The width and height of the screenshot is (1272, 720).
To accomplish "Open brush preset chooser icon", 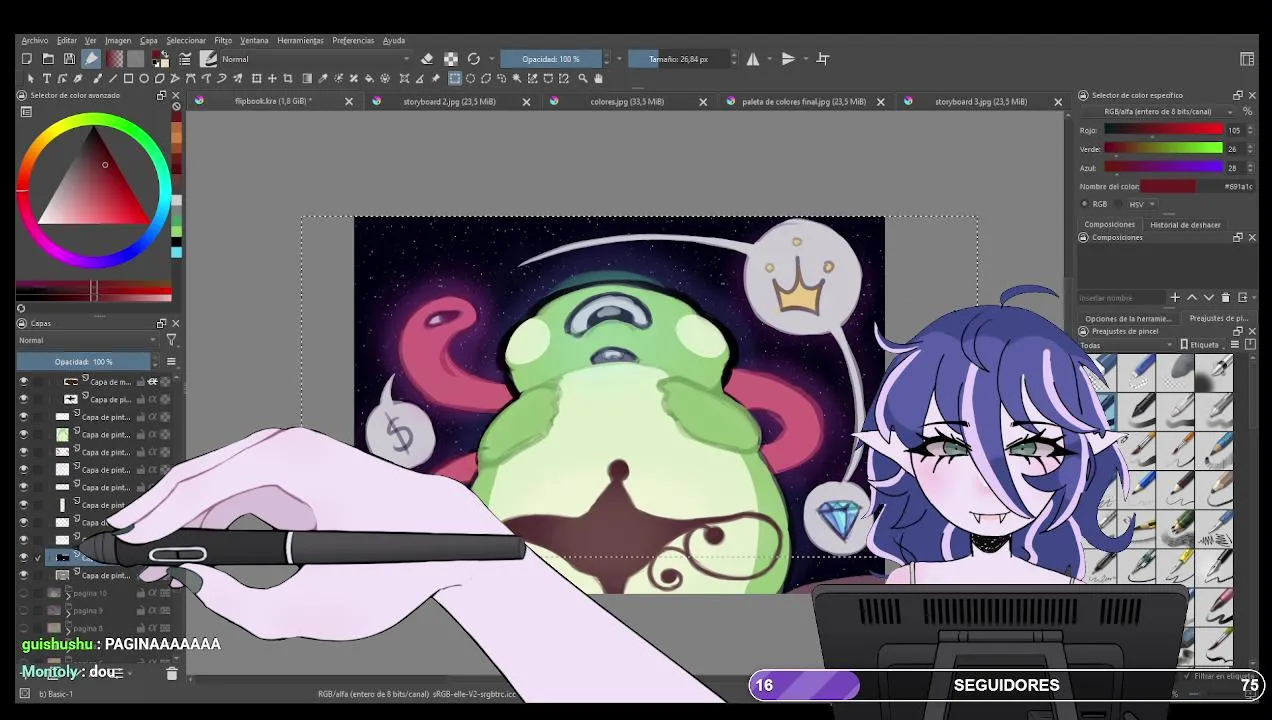I will click(209, 59).
